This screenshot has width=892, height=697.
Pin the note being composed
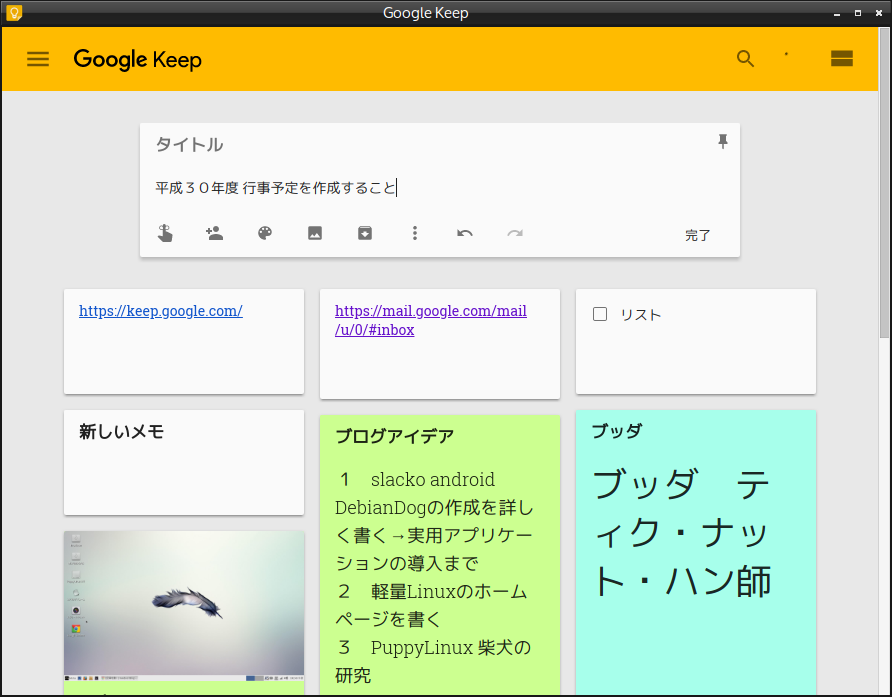click(723, 141)
